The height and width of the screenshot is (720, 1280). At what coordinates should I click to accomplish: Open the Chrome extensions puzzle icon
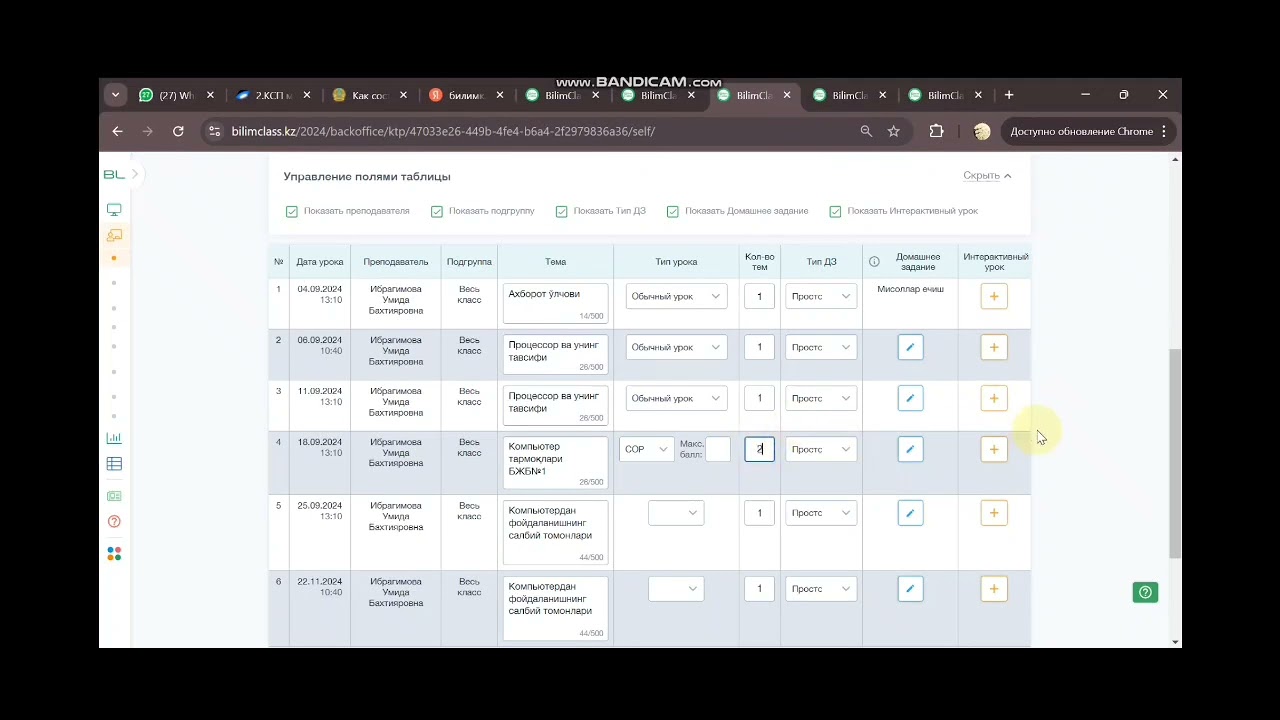pyautogui.click(x=936, y=131)
